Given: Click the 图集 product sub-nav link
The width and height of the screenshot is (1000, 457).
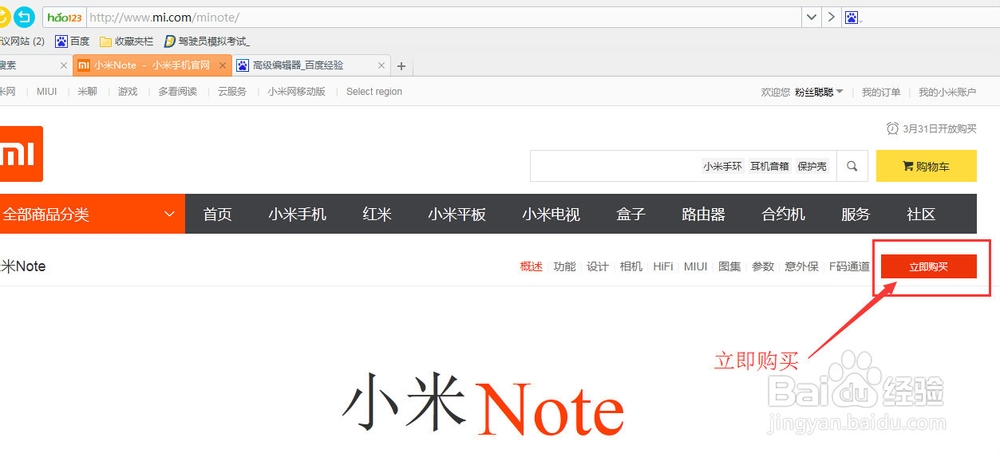Looking at the screenshot, I should click(730, 266).
